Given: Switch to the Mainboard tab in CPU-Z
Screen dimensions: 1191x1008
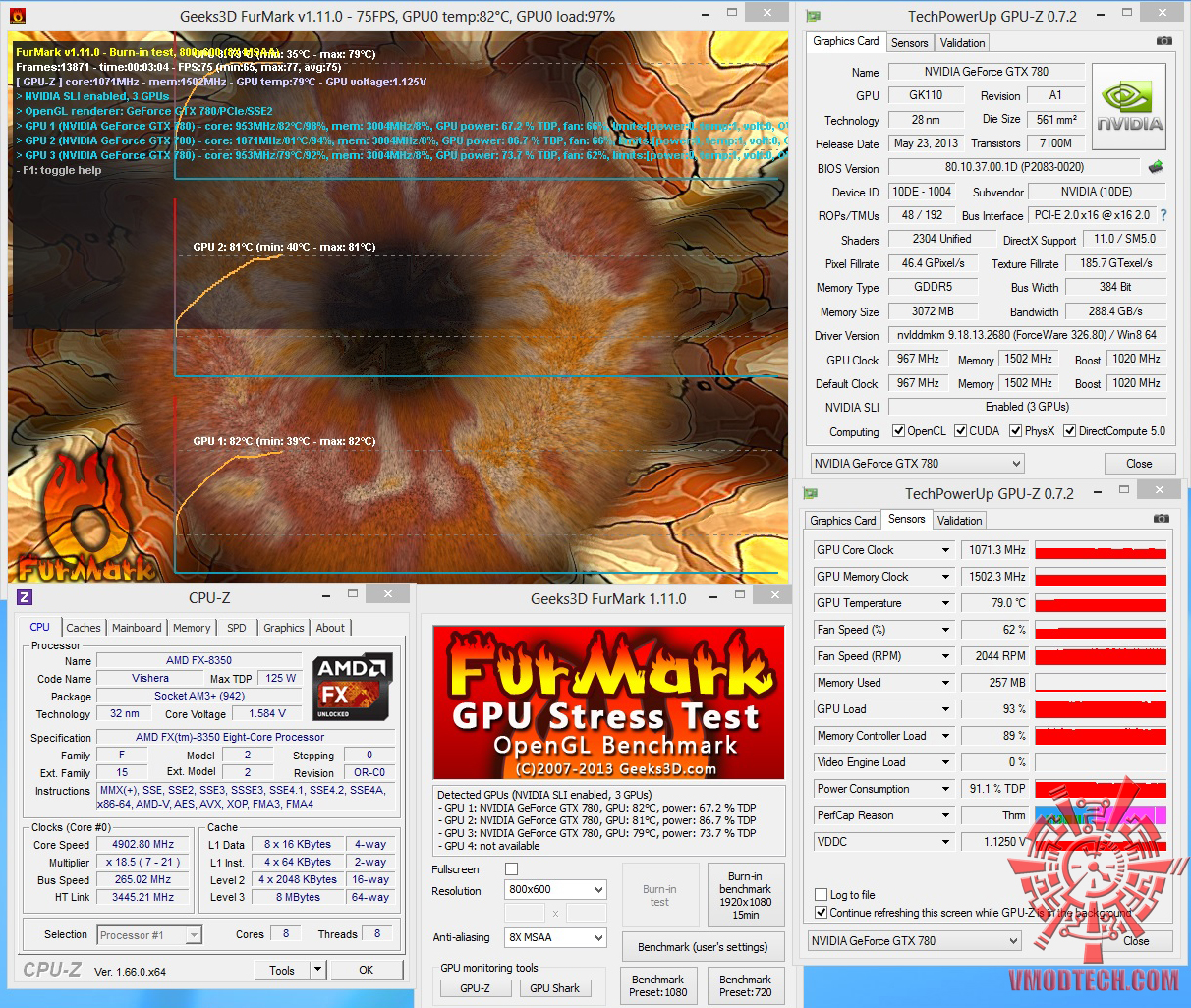Looking at the screenshot, I should point(137,628).
